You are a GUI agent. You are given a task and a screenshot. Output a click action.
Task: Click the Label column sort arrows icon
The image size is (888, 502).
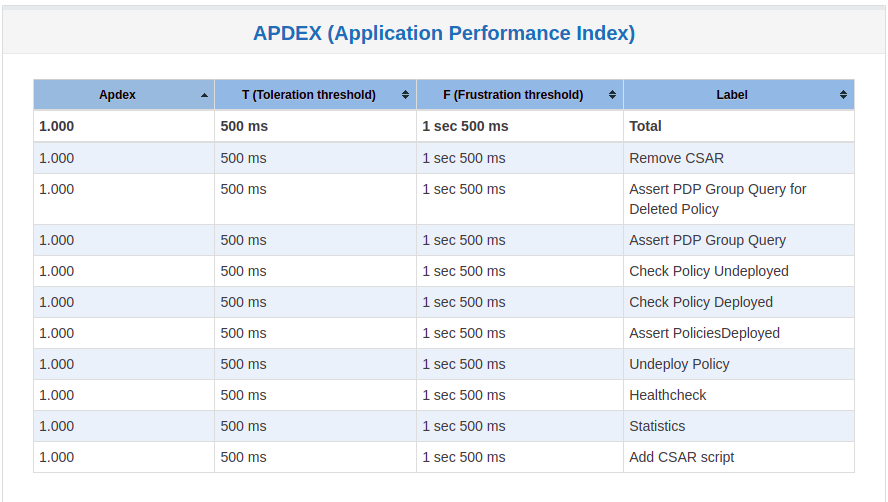843,95
